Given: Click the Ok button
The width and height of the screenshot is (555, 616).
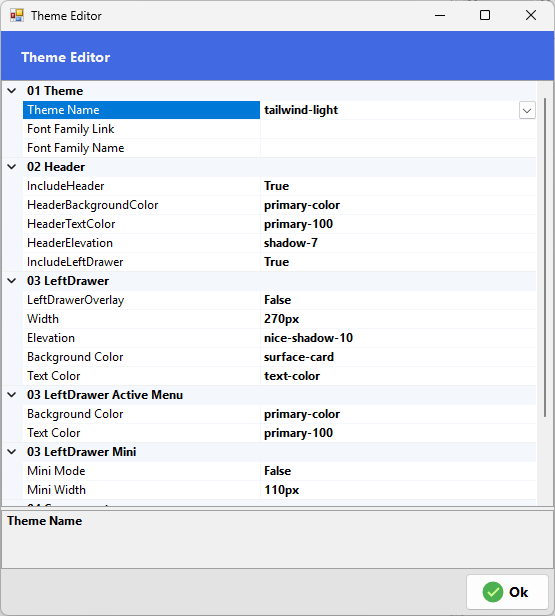Looking at the screenshot, I should coord(507,592).
